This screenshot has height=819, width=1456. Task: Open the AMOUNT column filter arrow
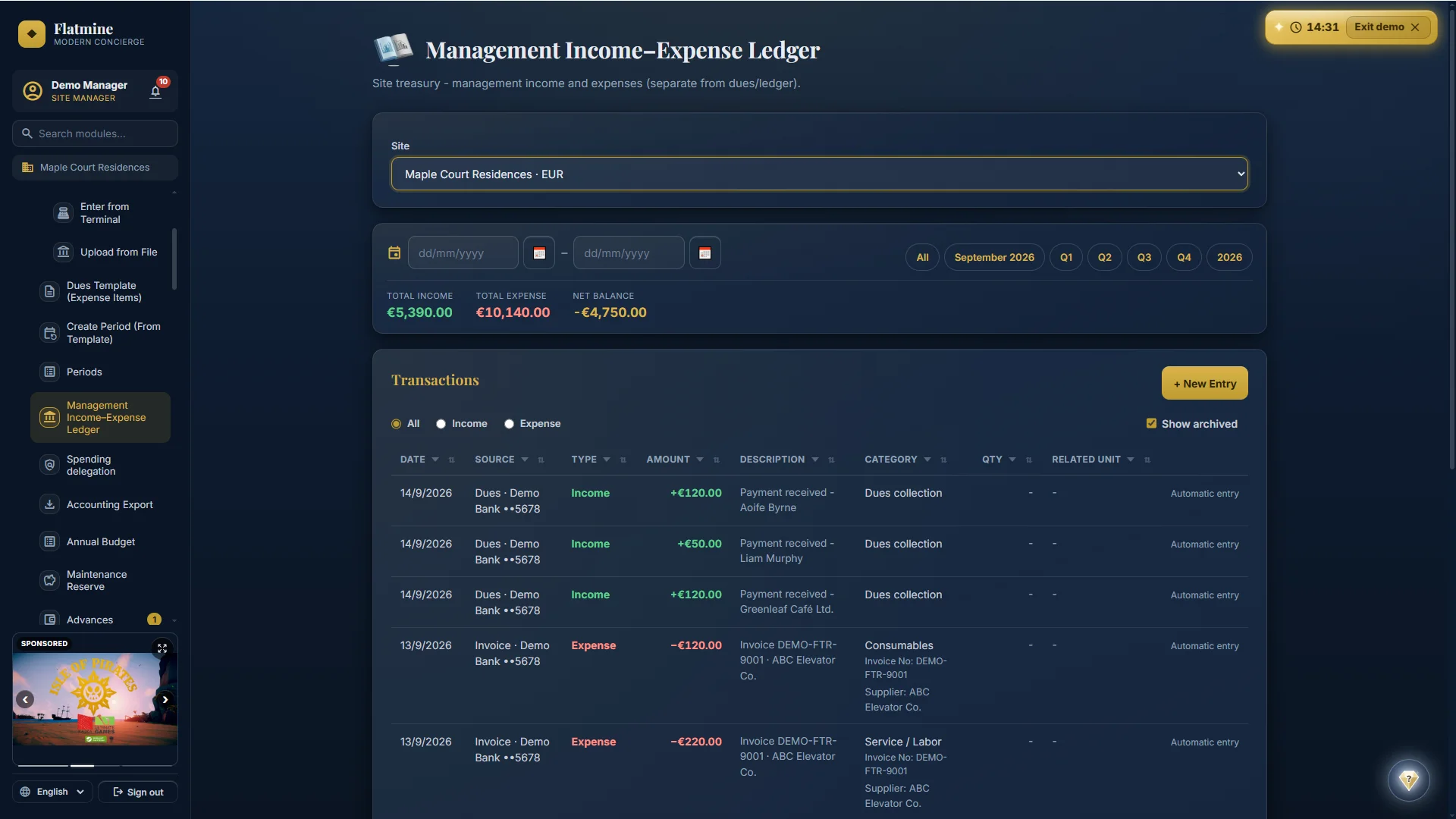[700, 460]
